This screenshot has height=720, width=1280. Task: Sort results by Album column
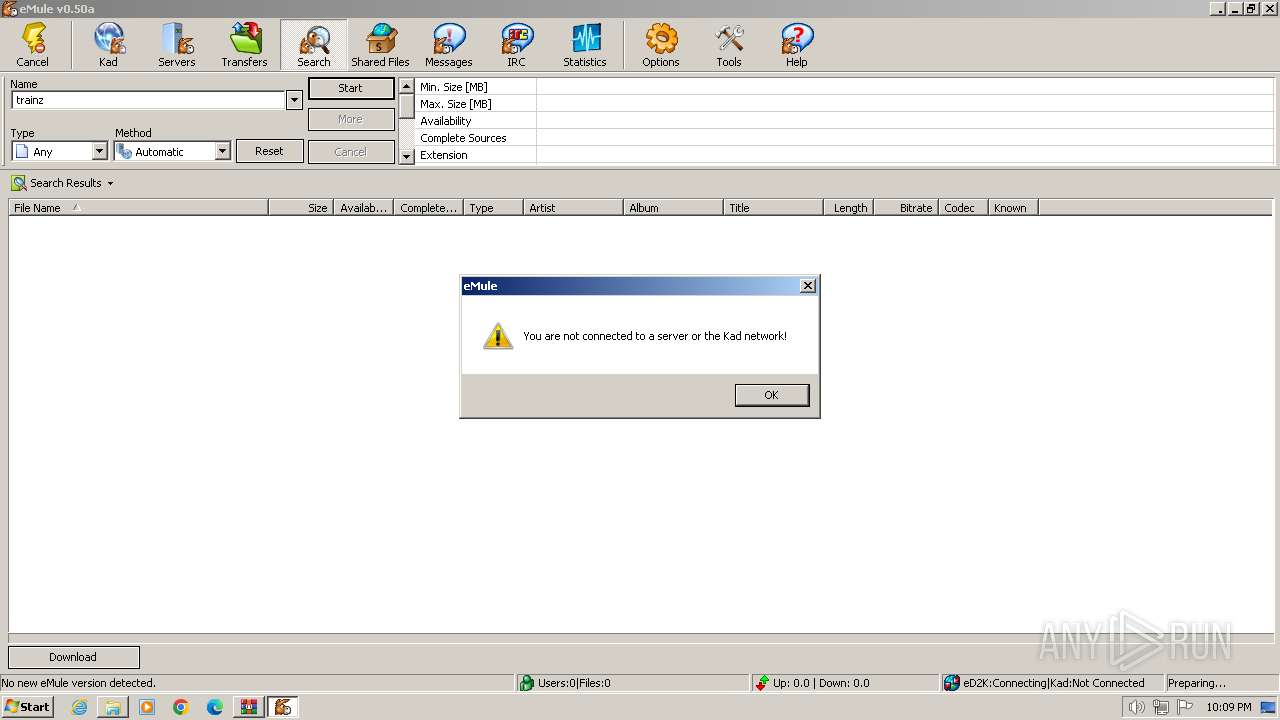click(672, 208)
